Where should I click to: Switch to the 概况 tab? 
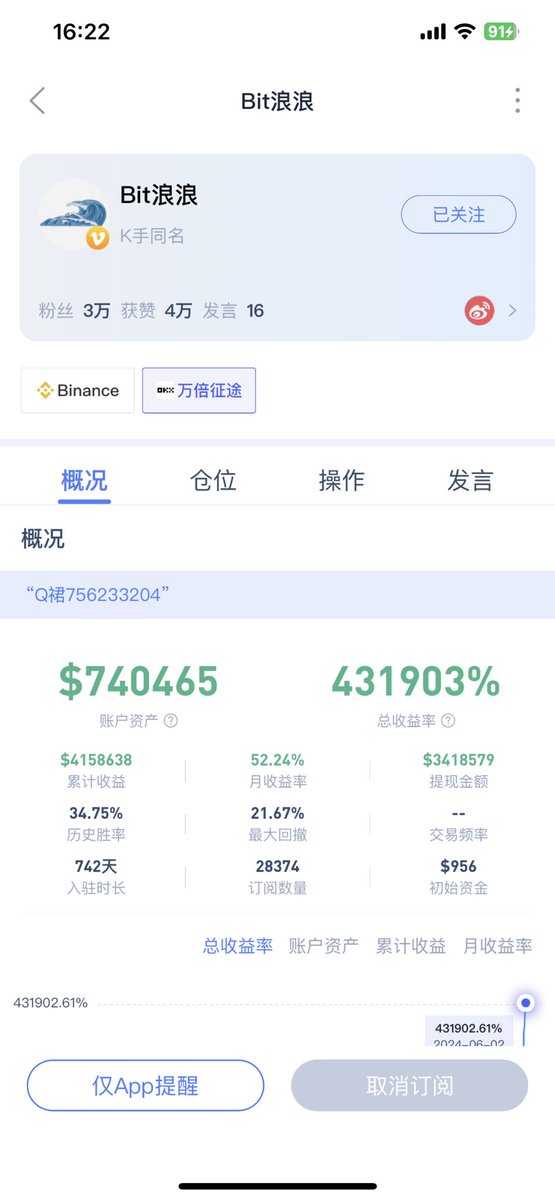pos(84,480)
